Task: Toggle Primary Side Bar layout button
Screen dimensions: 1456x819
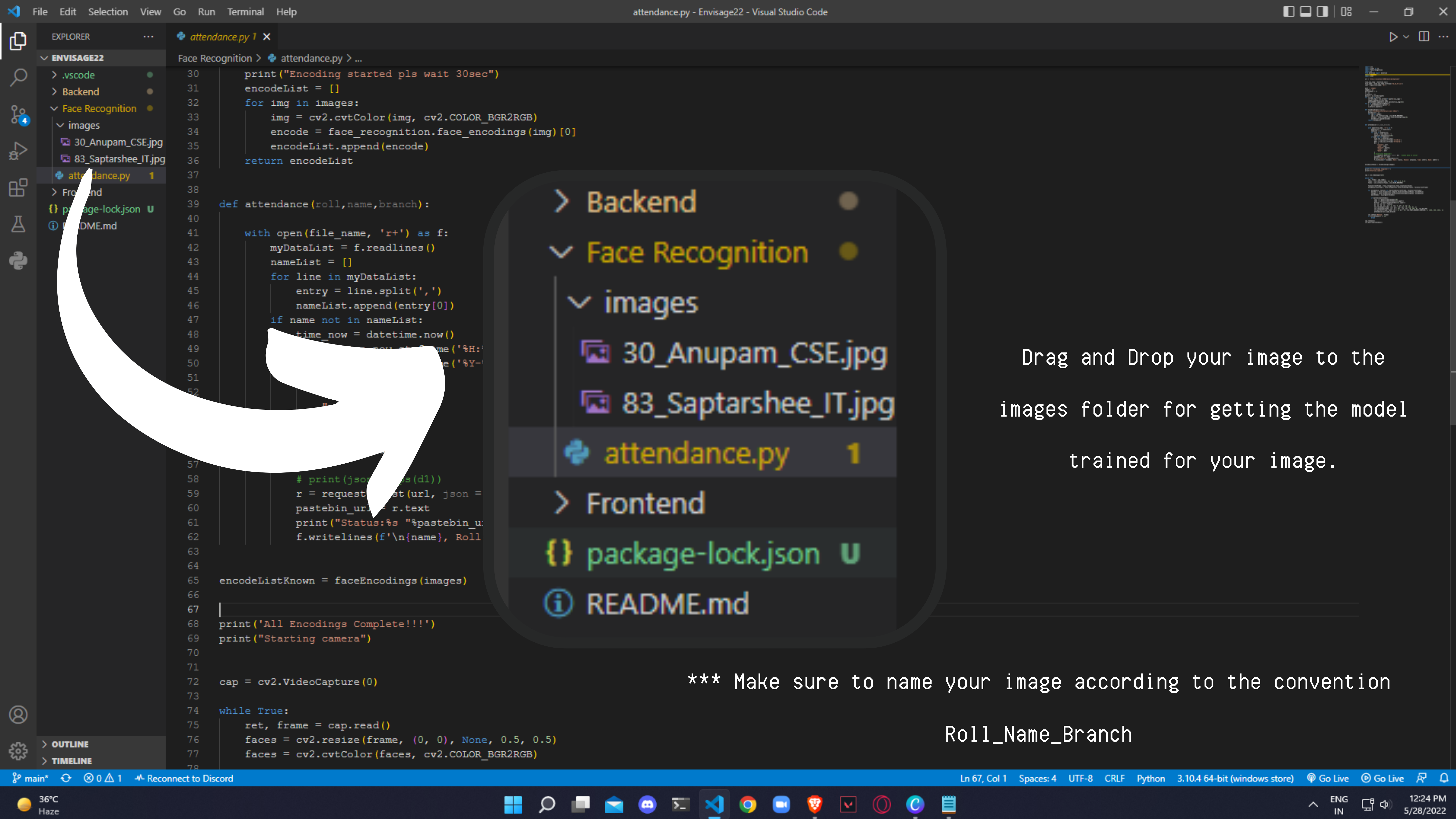Action: (x=1288, y=12)
